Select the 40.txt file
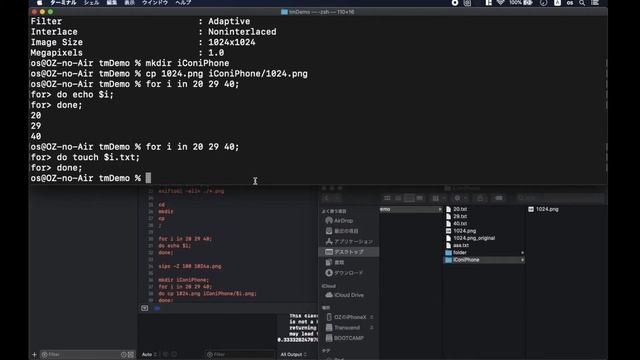Screen dimensions: 640x360 point(456,224)
